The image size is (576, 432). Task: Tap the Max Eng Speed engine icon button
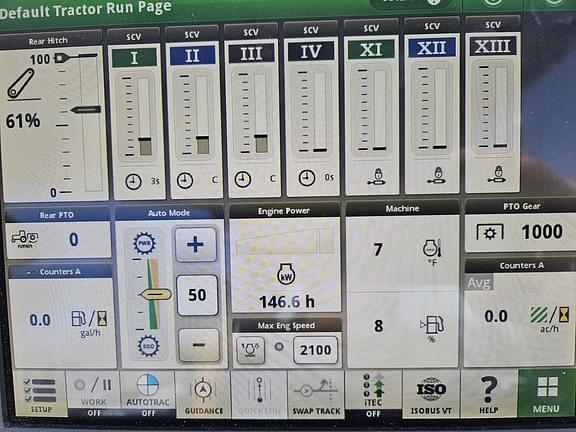[x=250, y=349]
